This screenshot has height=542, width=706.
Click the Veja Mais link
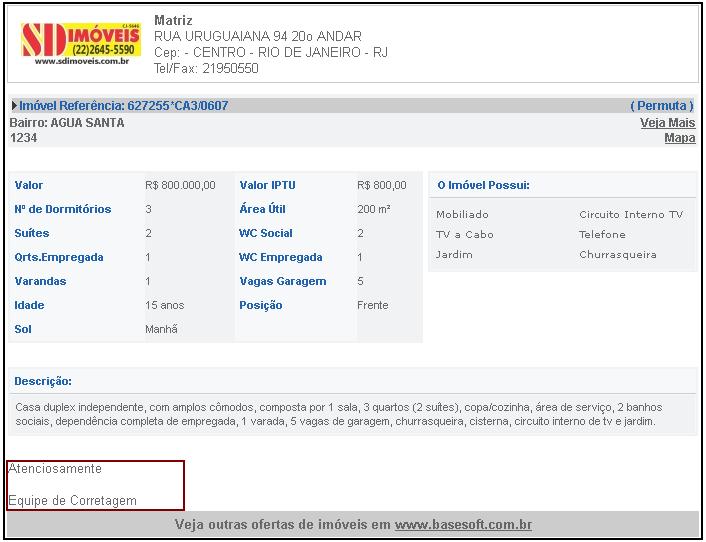pyautogui.click(x=667, y=123)
